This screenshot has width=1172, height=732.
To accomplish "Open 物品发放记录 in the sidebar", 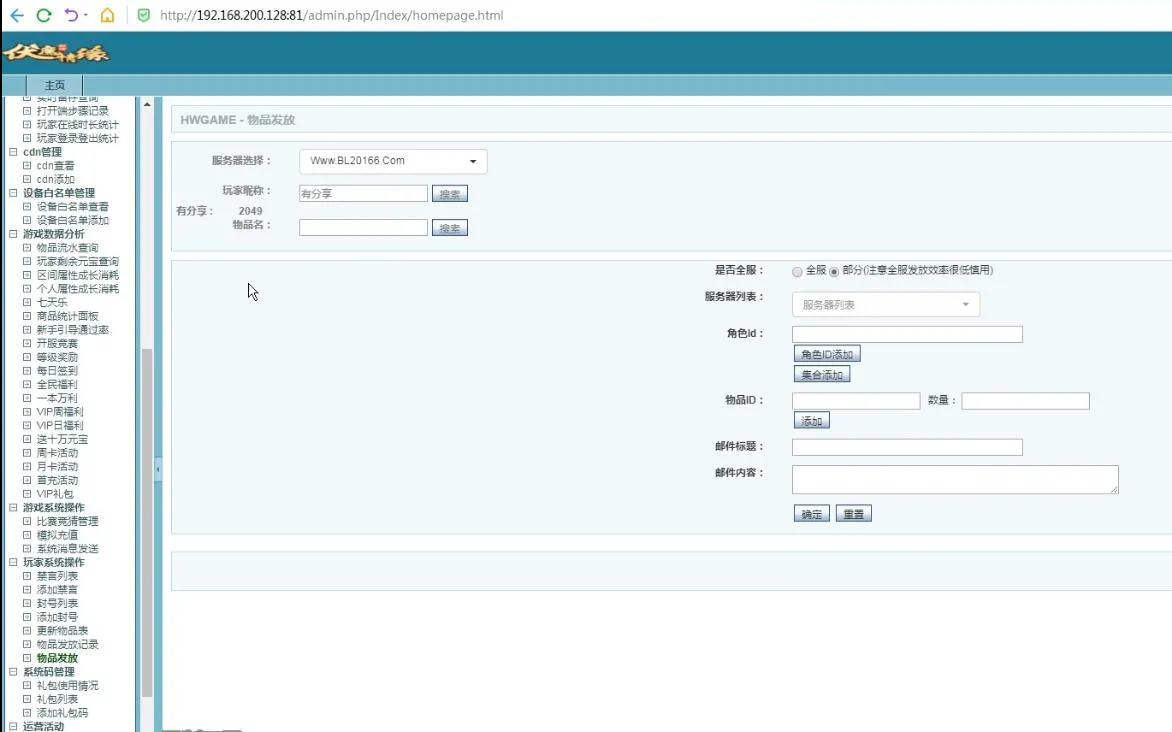I will pyautogui.click(x=67, y=645).
